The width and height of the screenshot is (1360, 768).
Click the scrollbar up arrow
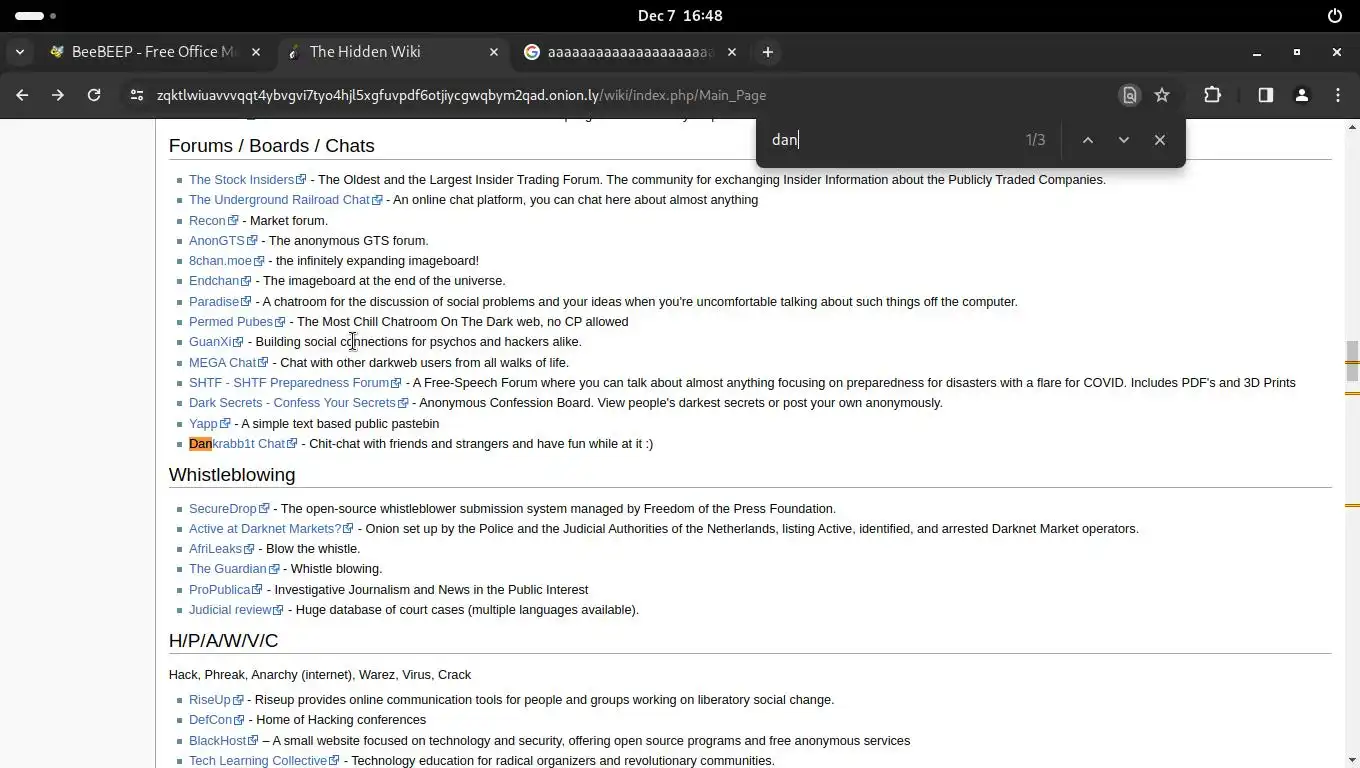(1352, 127)
